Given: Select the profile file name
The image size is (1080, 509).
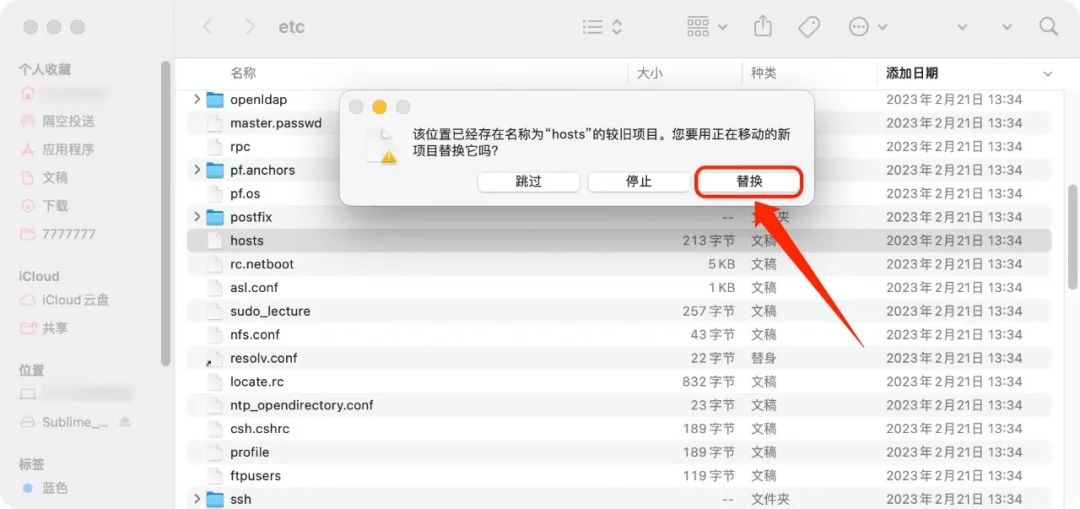Looking at the screenshot, I should (249, 453).
